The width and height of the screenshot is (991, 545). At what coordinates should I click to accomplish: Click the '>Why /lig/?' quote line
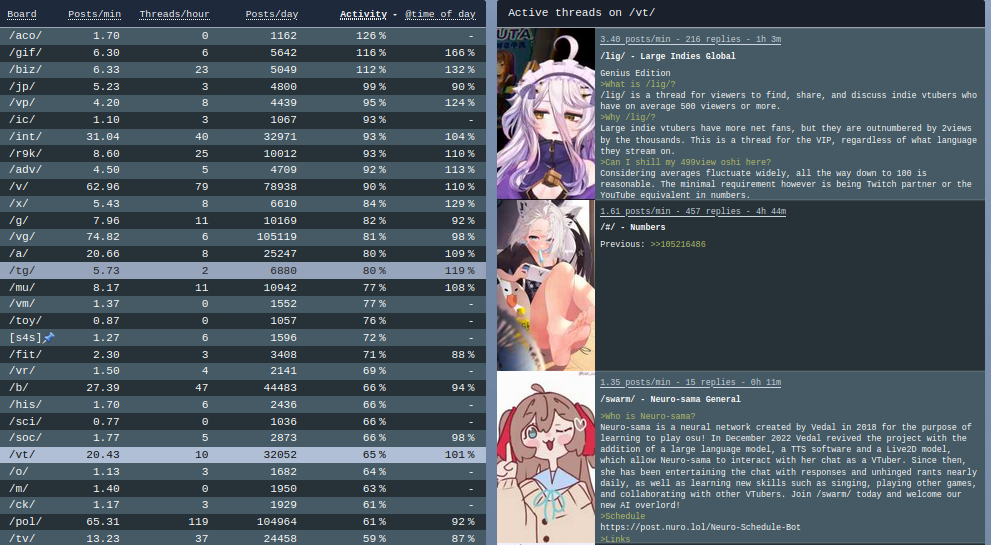628,118
